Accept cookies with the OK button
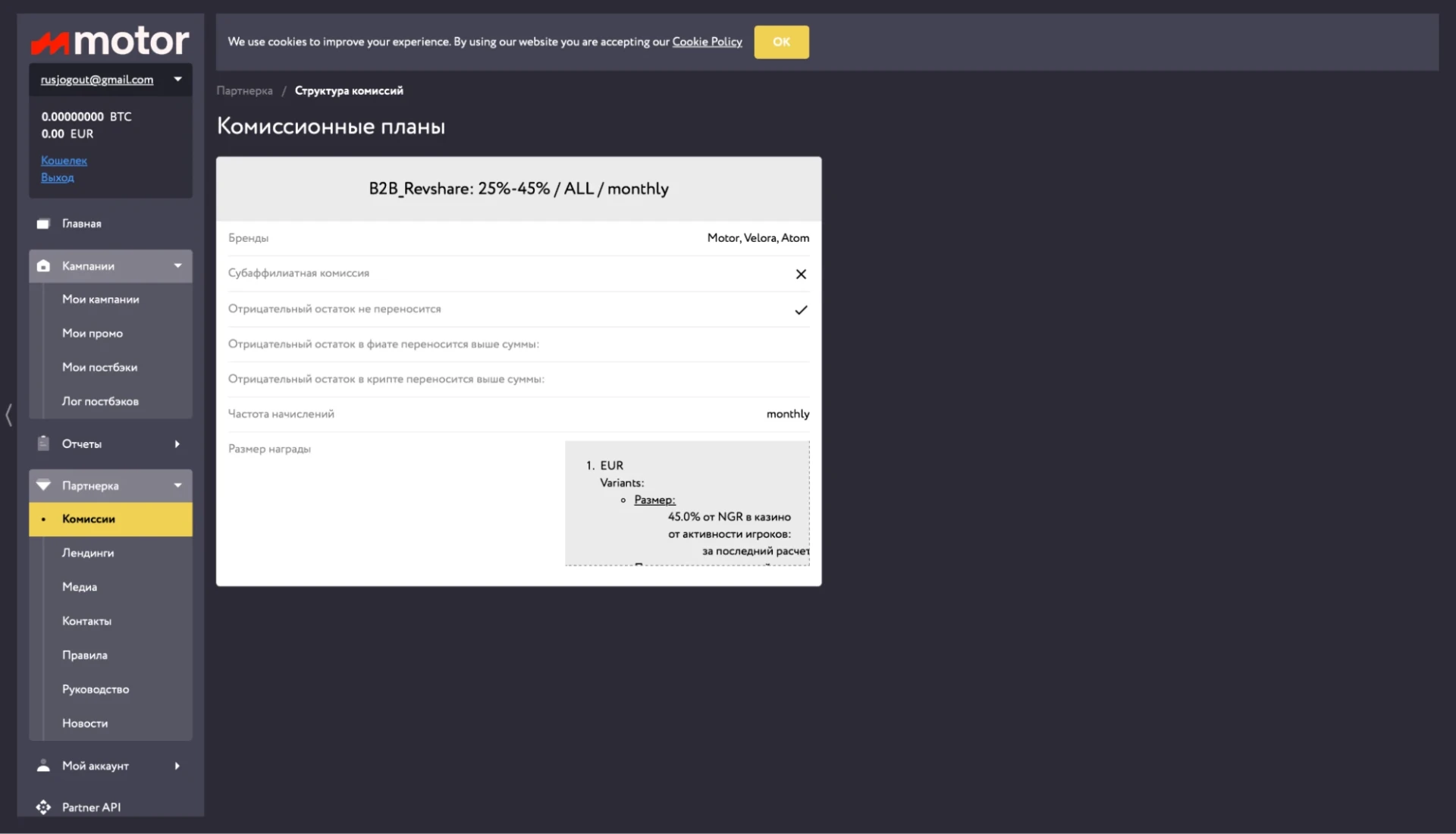The width and height of the screenshot is (1456, 834). 781,42
